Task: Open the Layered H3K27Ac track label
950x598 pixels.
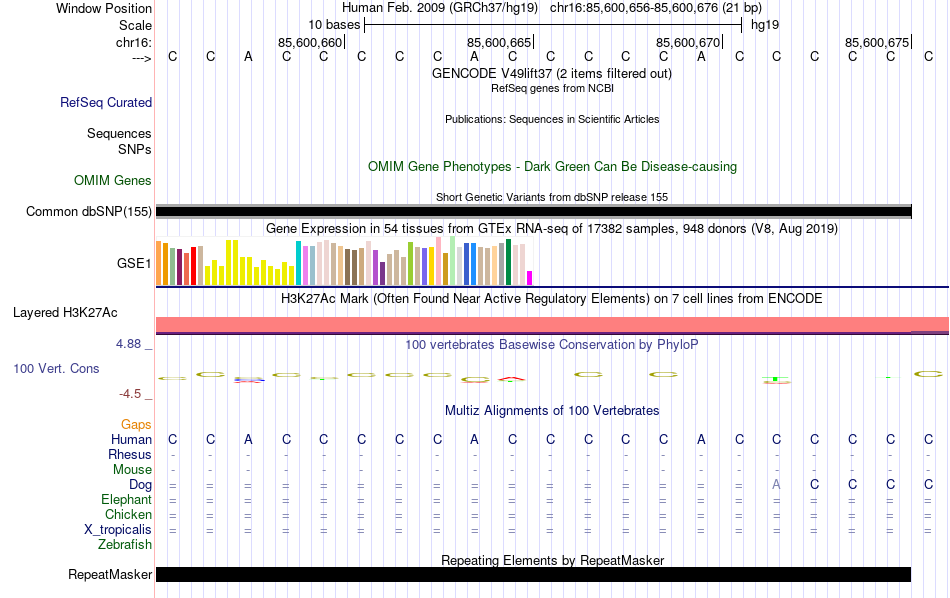Action: 65,313
